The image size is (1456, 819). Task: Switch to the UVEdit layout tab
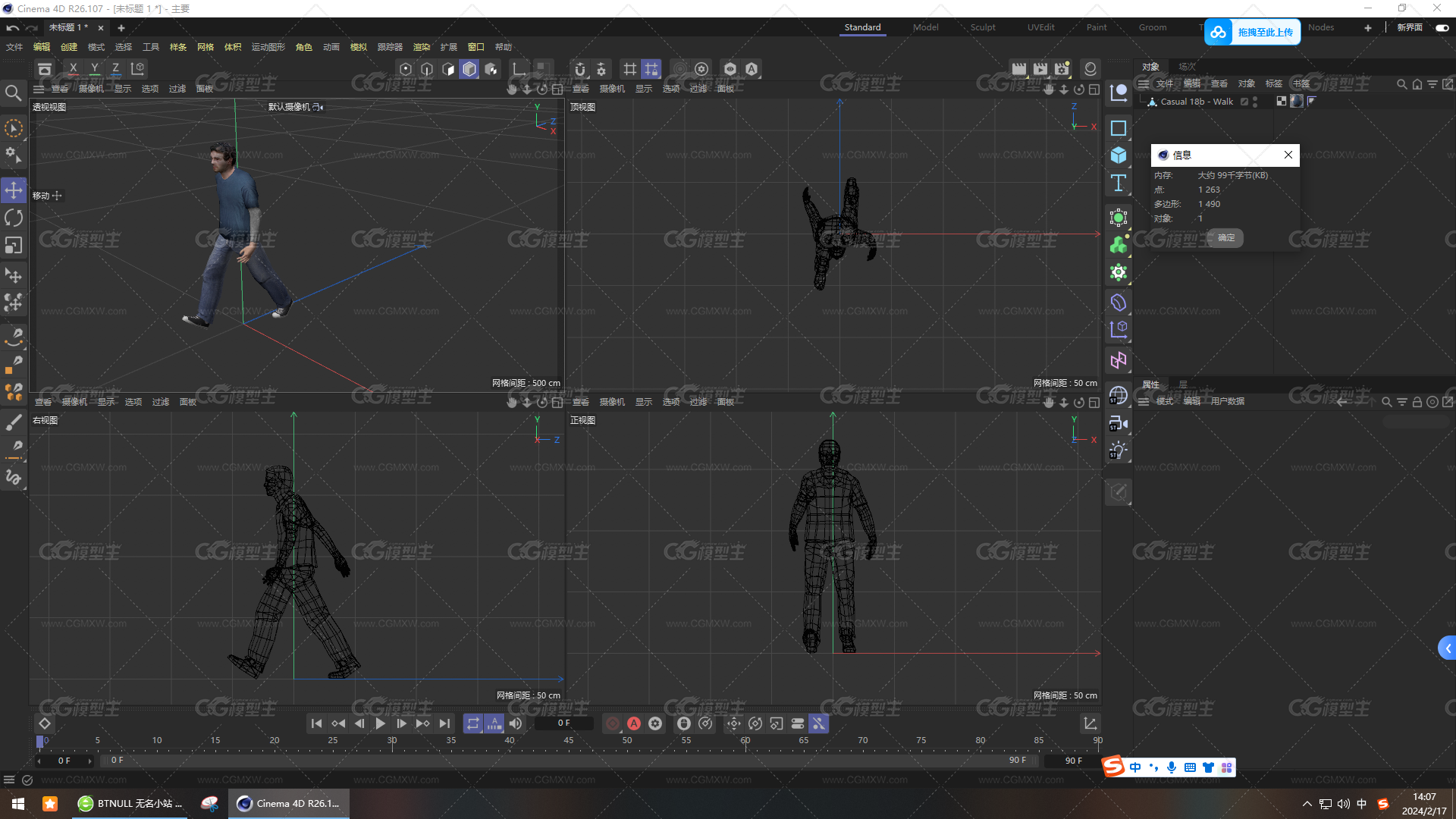1040,27
